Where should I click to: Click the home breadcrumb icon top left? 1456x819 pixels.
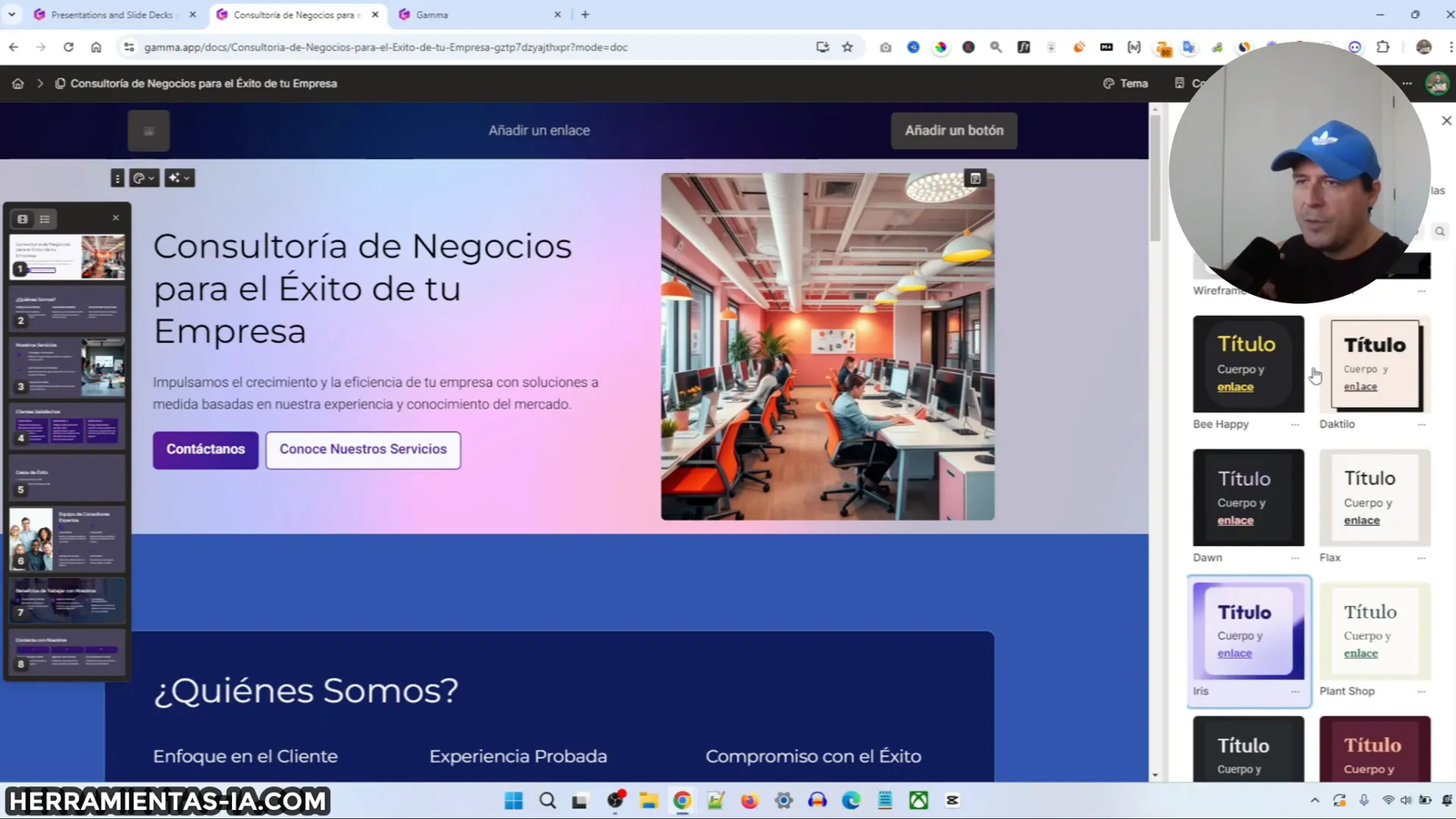(17, 83)
